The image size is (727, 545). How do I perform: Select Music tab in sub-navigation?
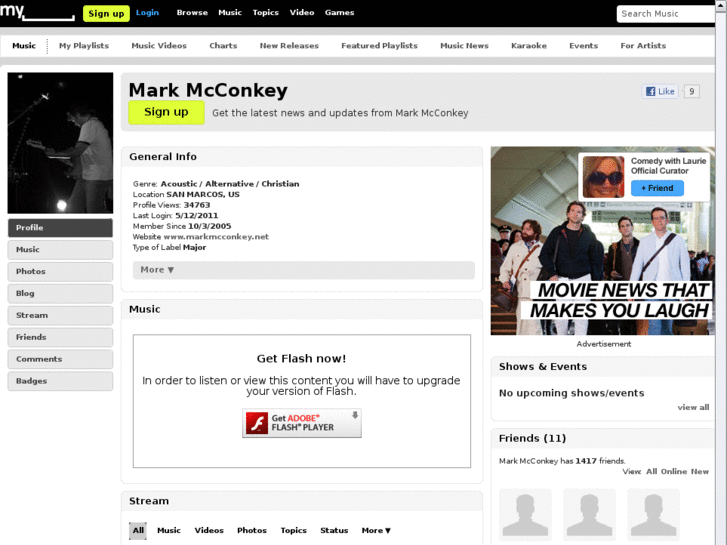click(x=24, y=45)
